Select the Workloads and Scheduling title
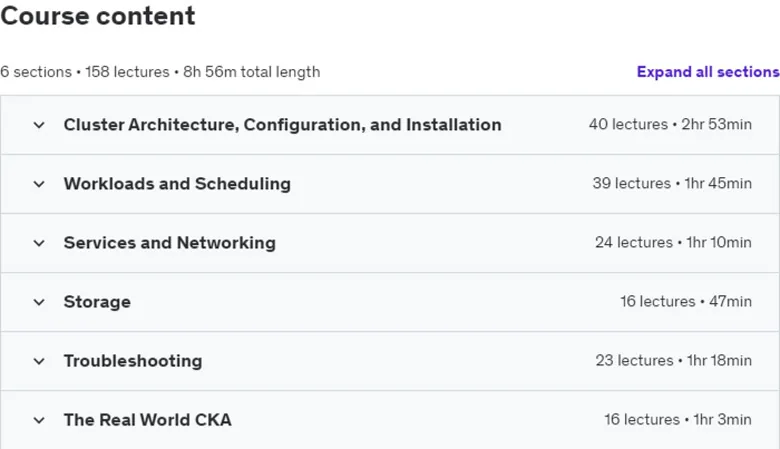 tap(177, 184)
